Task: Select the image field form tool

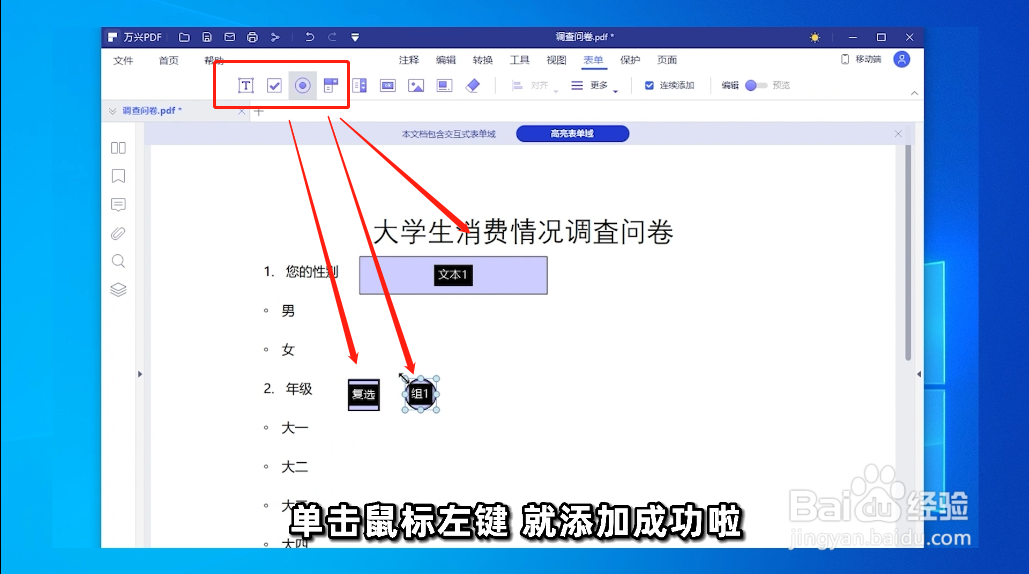Action: tap(416, 85)
